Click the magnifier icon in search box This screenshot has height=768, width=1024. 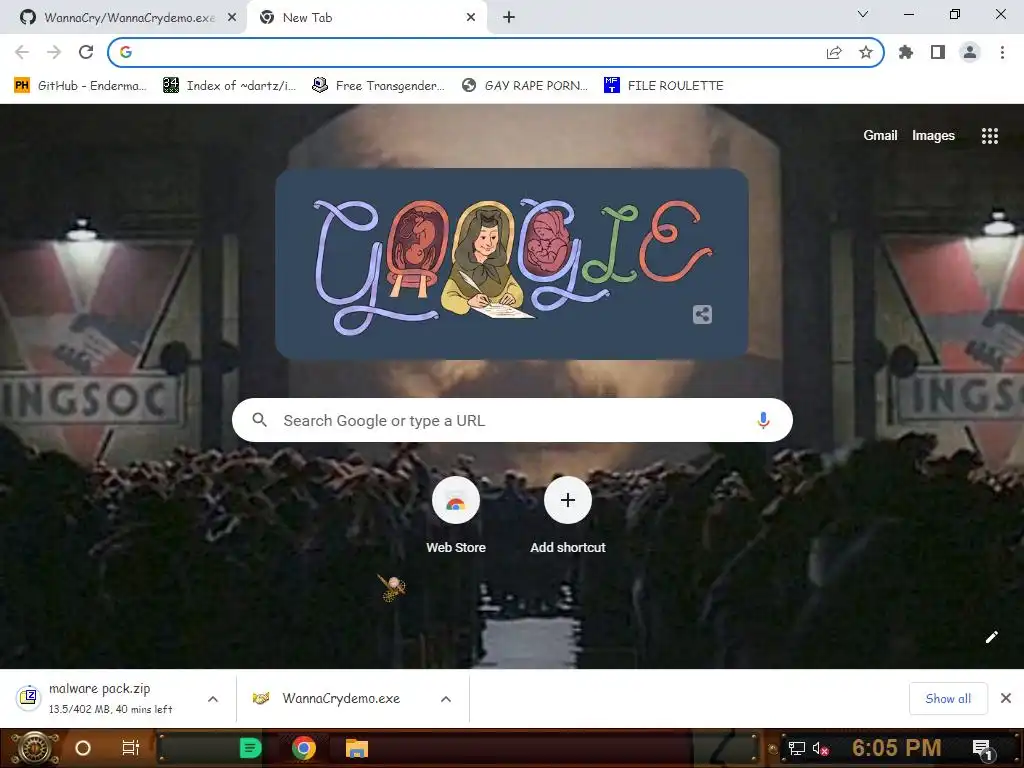[259, 420]
